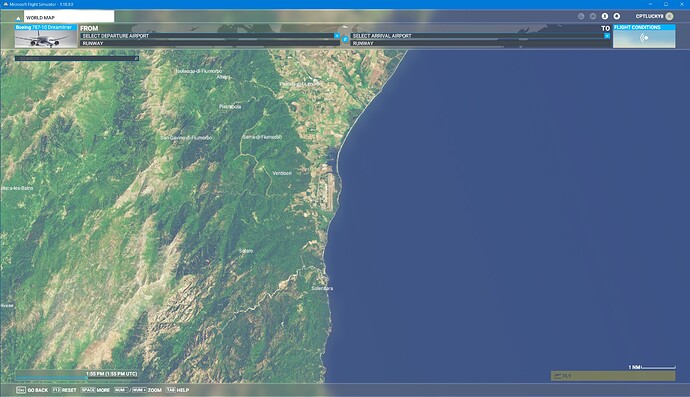Open the Flight Conditions panel
This screenshot has height=397, width=690.
tap(644, 36)
